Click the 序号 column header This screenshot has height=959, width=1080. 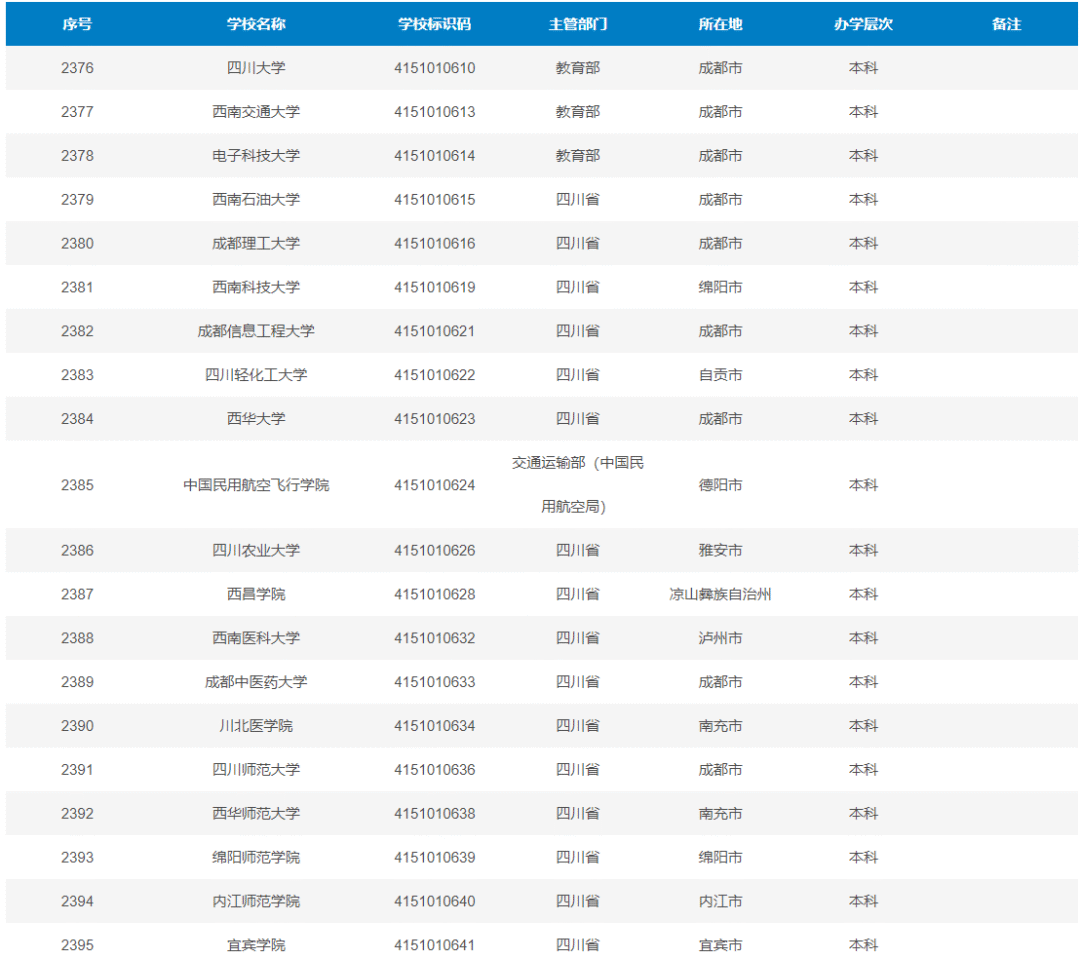[77, 24]
